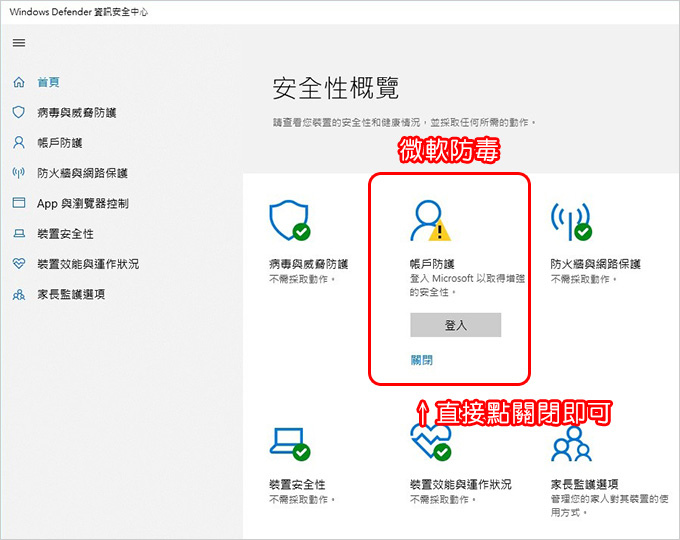
Task: Click the 家長監護選項 tile title
Action: (585, 484)
